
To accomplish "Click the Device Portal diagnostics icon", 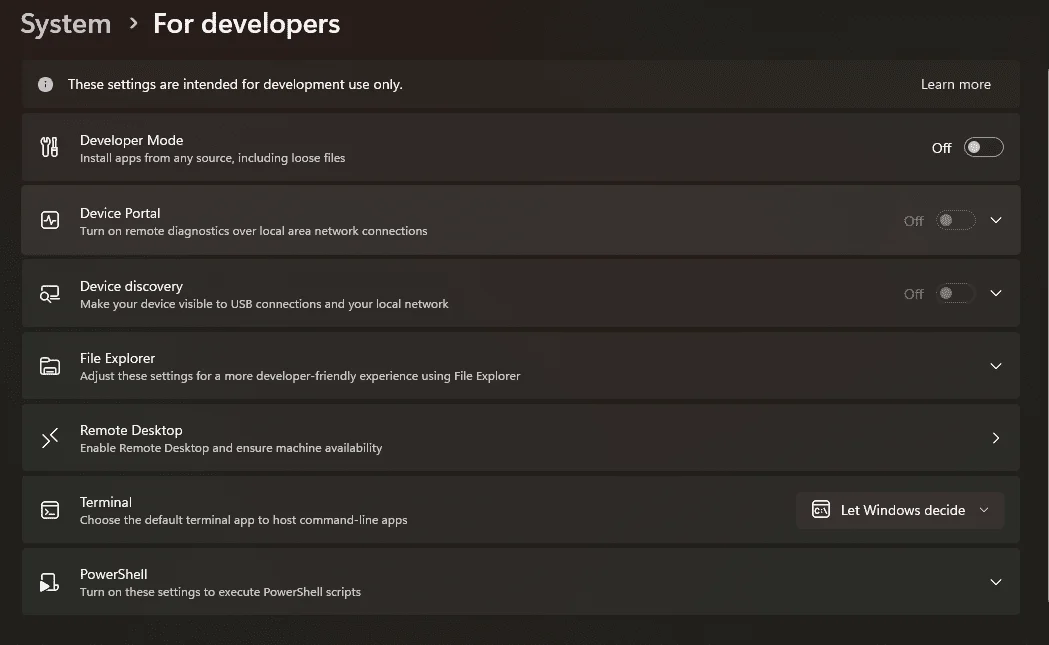I will pos(50,220).
